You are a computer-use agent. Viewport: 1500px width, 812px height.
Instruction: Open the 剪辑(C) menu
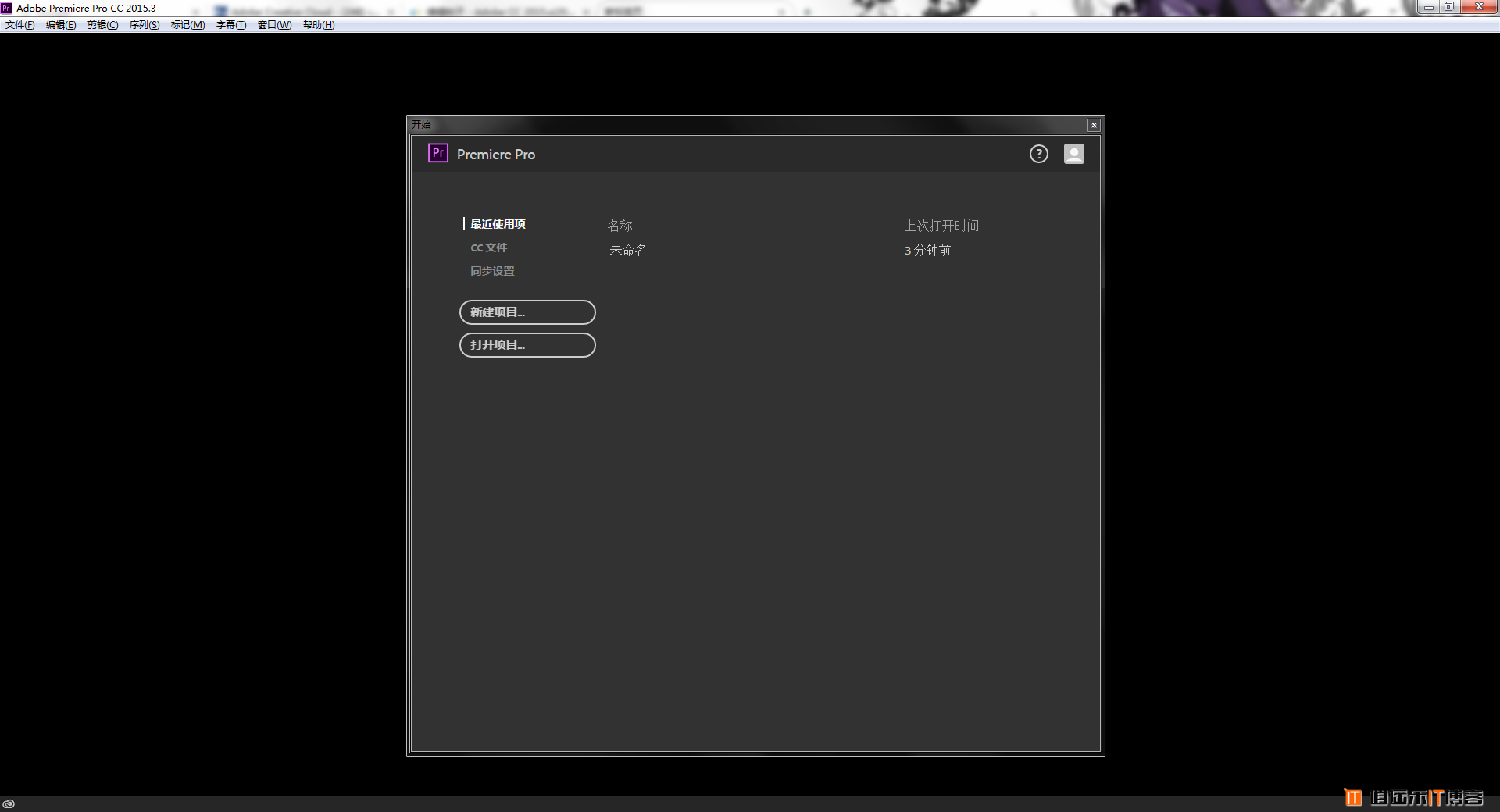[x=102, y=25]
